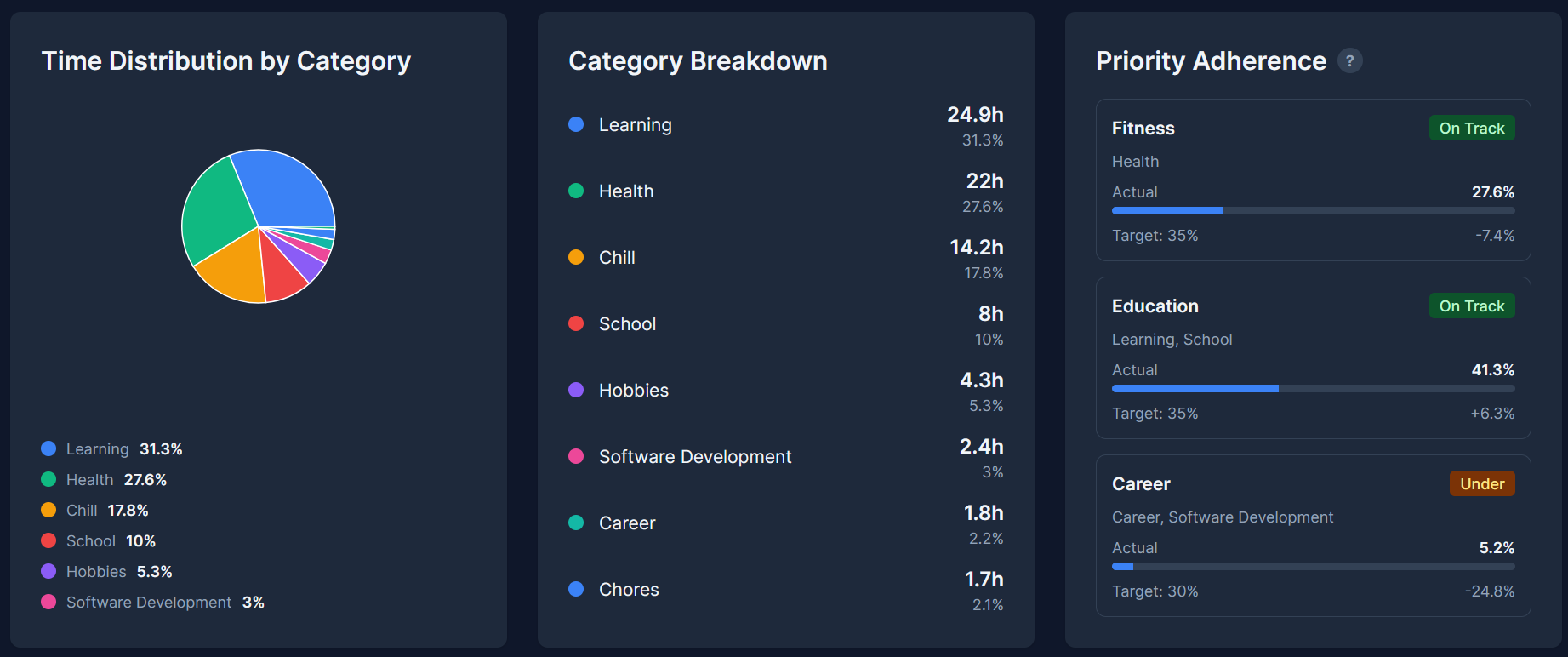This screenshot has height=657, width=1568.
Task: Click the Career actual progress bar
Action: [x=1313, y=566]
